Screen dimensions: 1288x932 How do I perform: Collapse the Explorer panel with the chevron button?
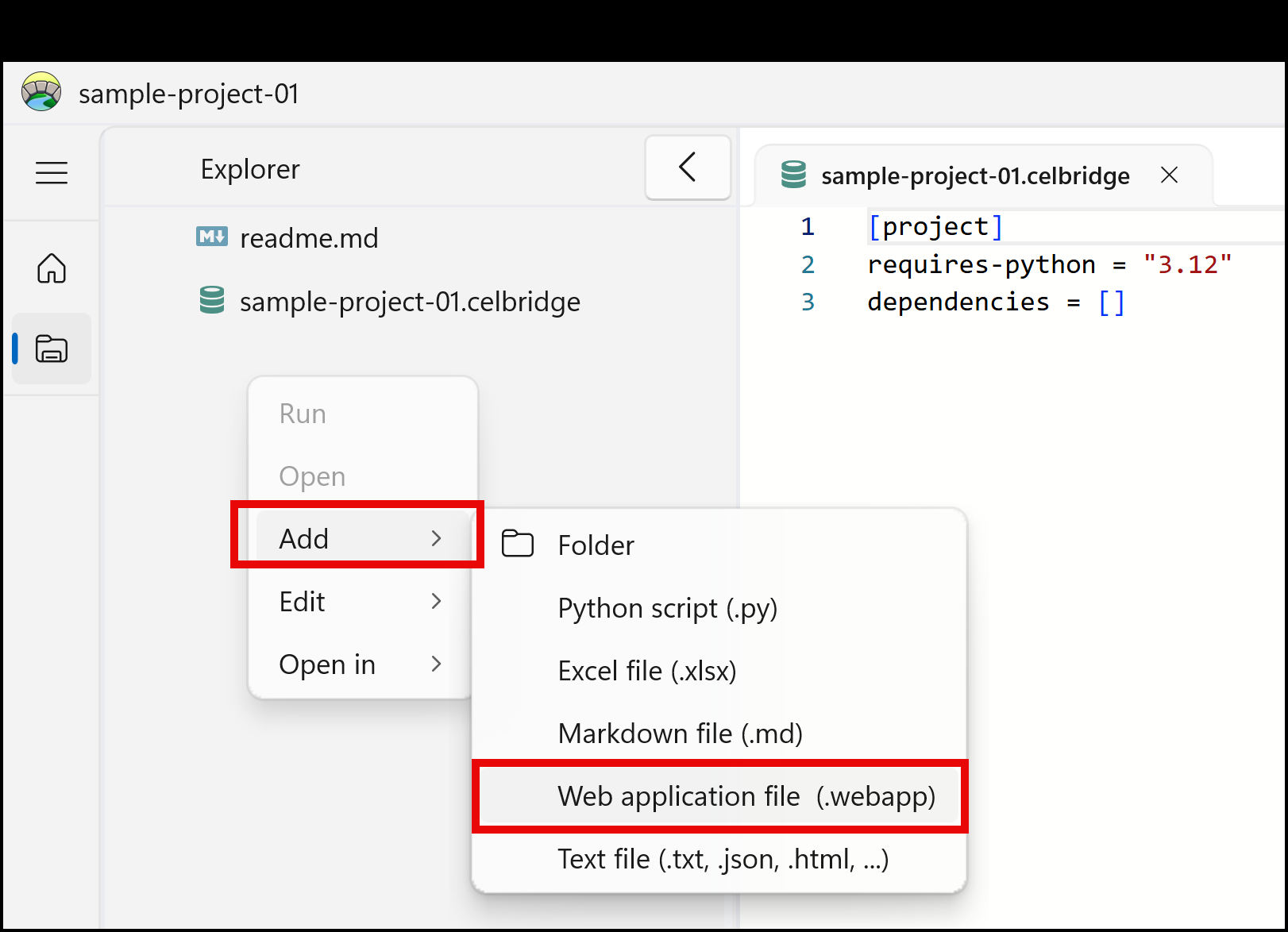688,168
